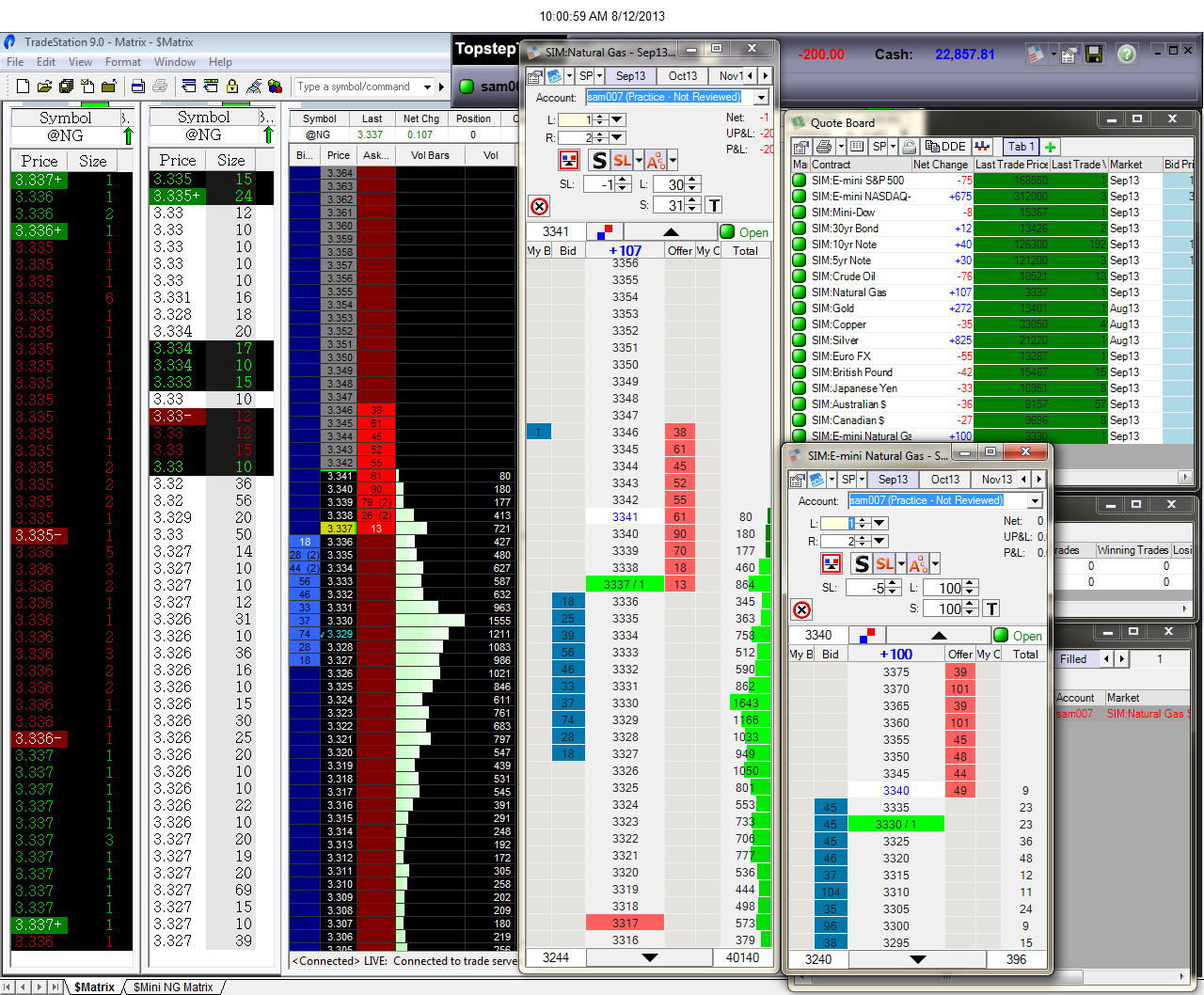The image size is (1204, 995).
Task: Click the up-arrow ladder button in Natural Gas window
Action: (x=671, y=231)
